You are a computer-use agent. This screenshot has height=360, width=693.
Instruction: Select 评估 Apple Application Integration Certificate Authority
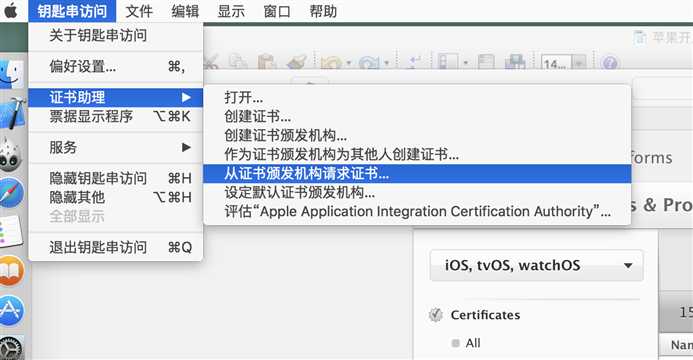[417, 212]
